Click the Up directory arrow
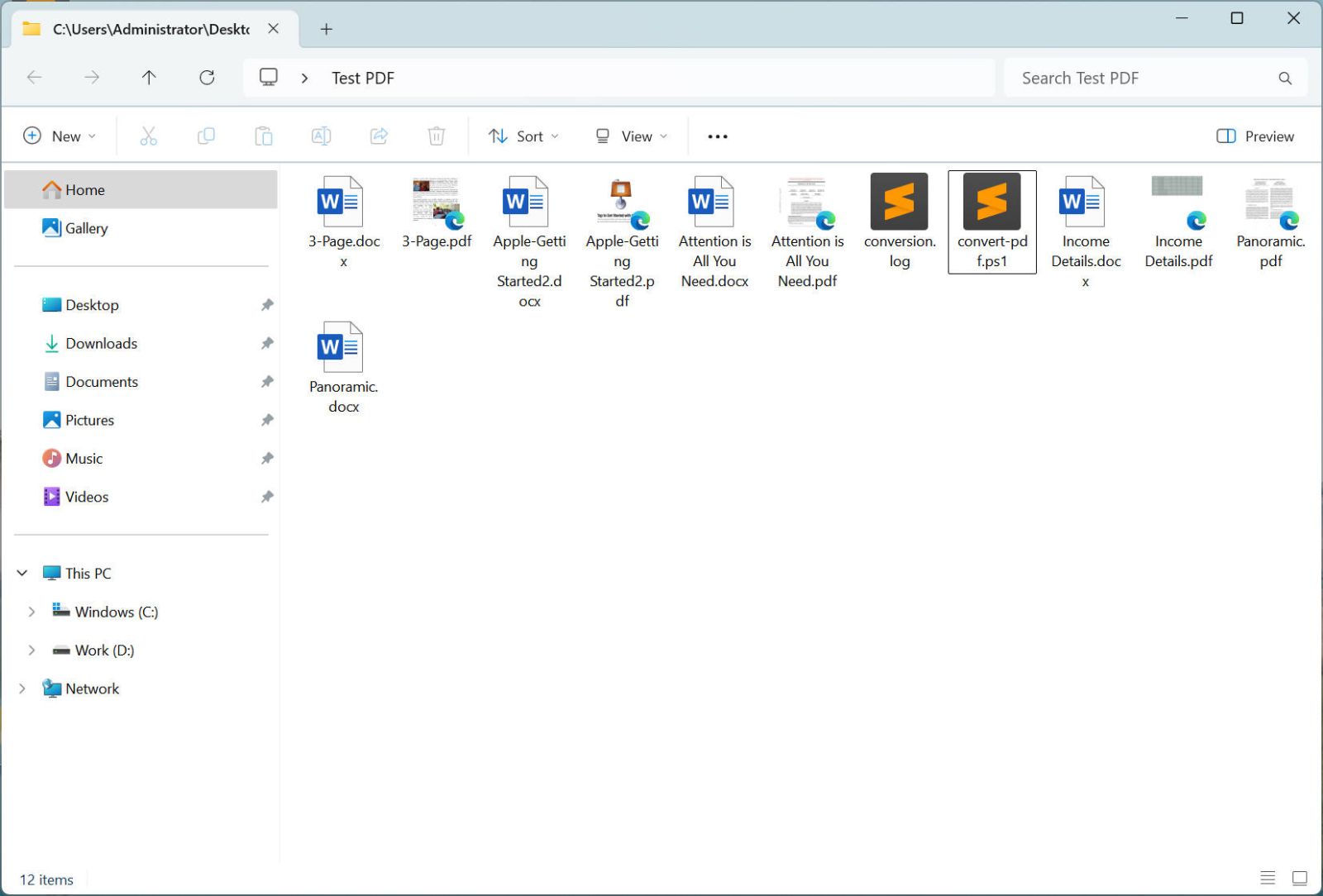 [x=149, y=78]
